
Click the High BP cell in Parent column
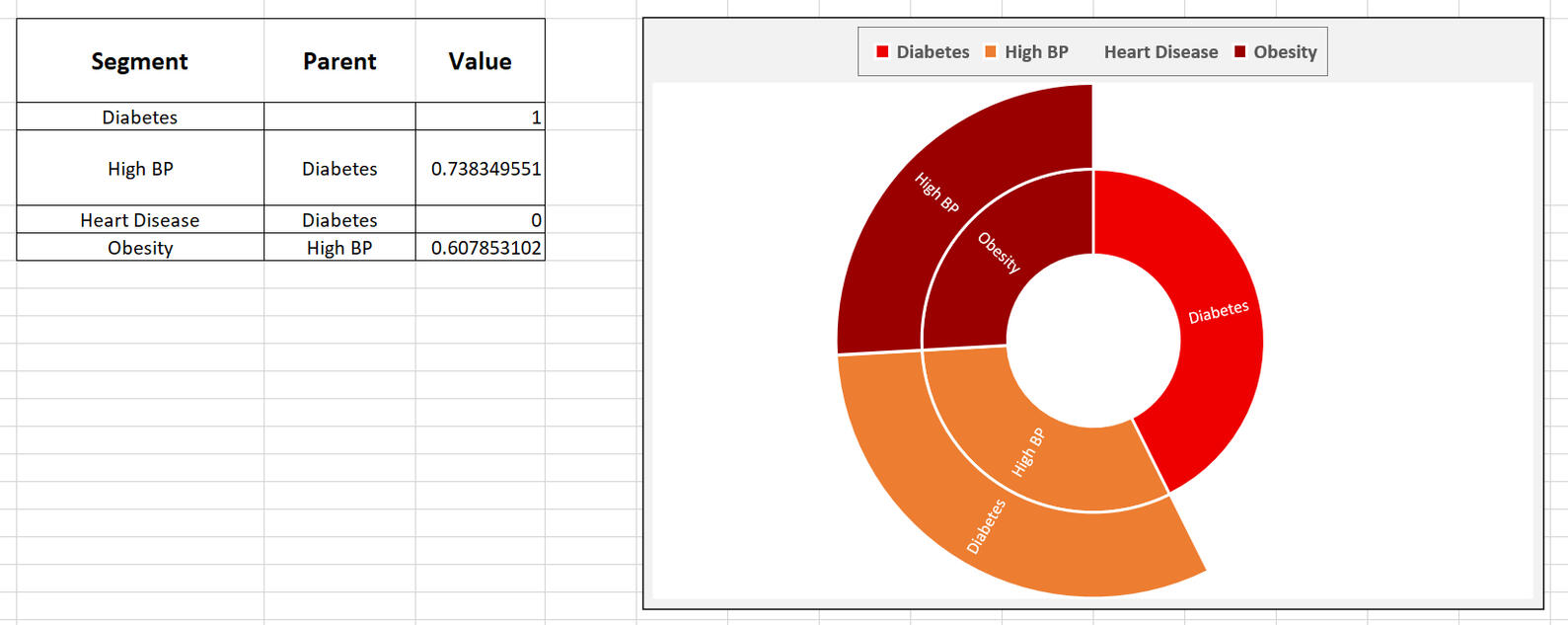point(339,248)
